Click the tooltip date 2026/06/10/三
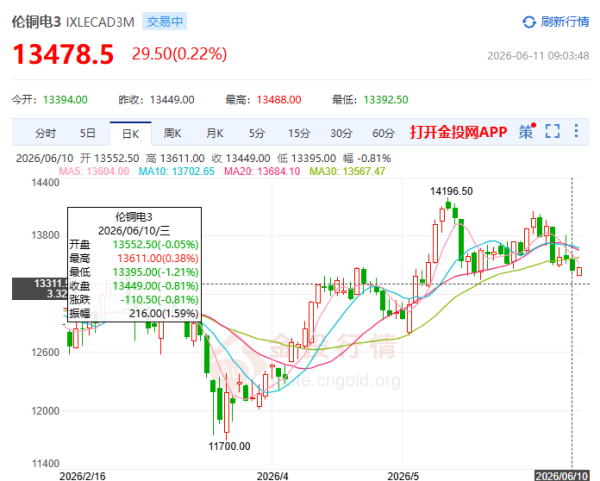 pos(134,231)
